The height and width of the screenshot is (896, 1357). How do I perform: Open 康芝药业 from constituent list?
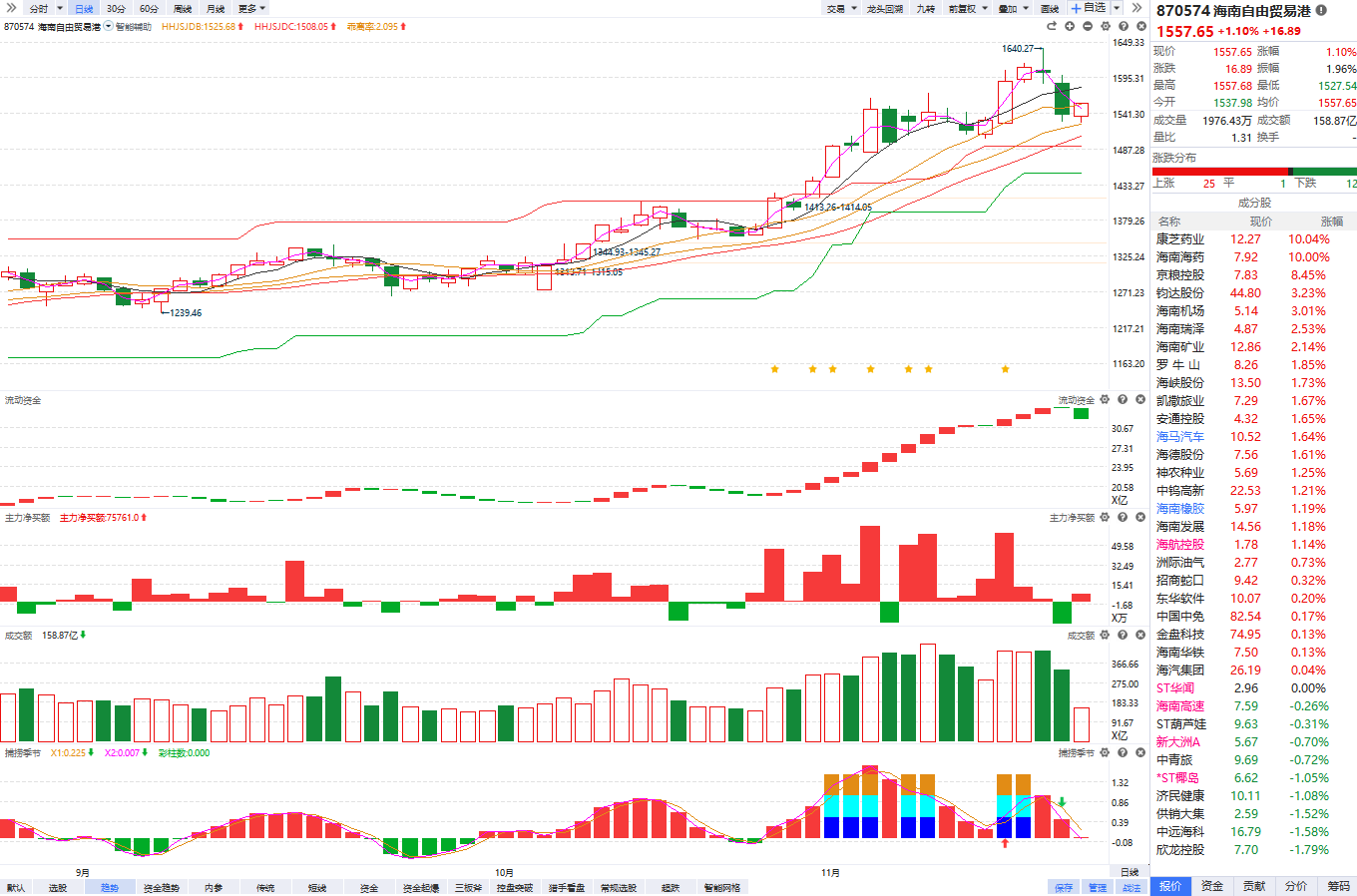click(x=1179, y=238)
